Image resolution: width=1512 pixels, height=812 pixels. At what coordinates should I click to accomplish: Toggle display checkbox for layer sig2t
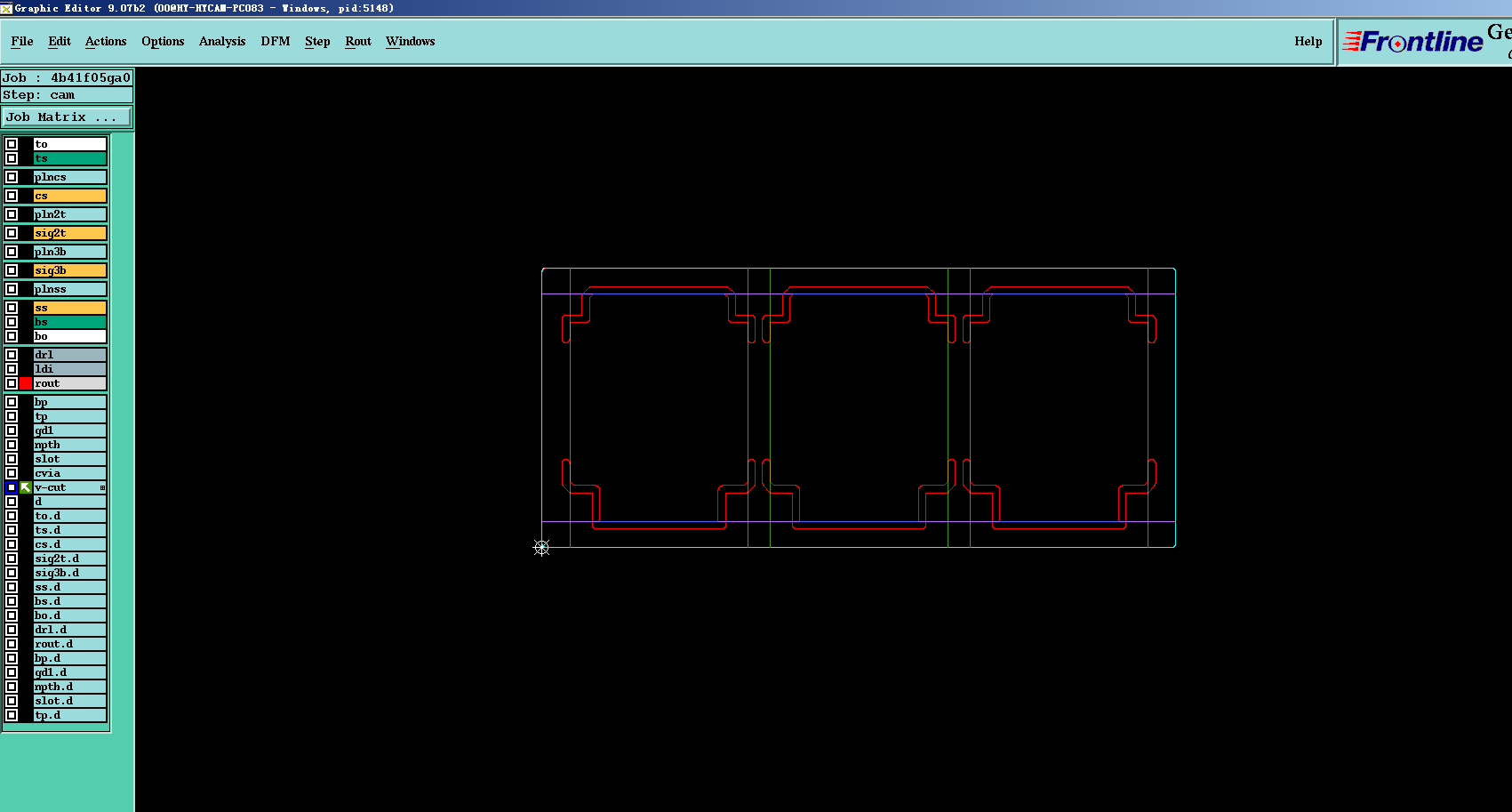coord(12,233)
